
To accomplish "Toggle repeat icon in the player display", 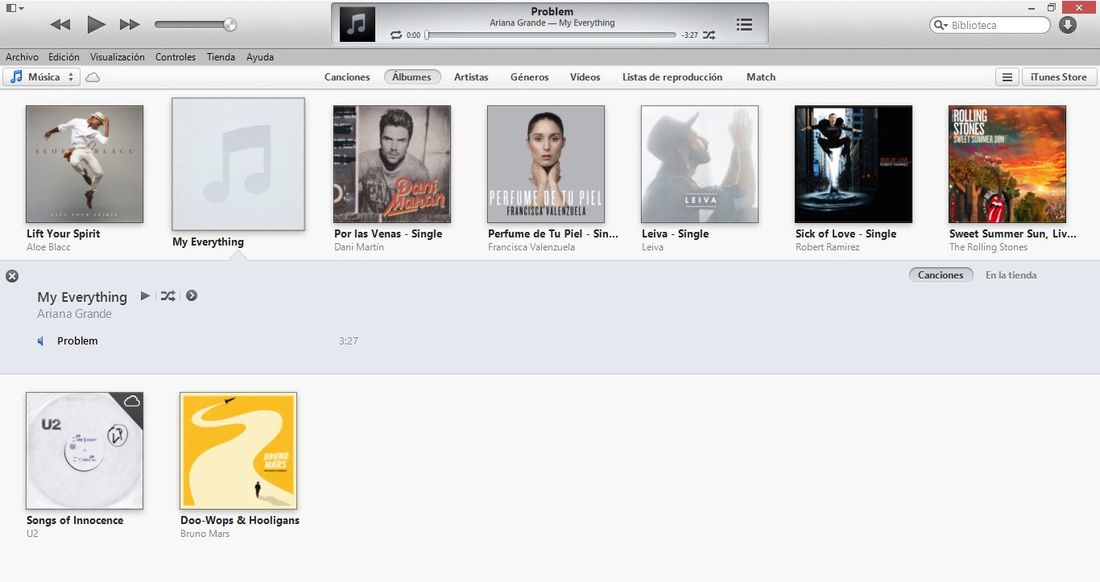I will pos(396,35).
